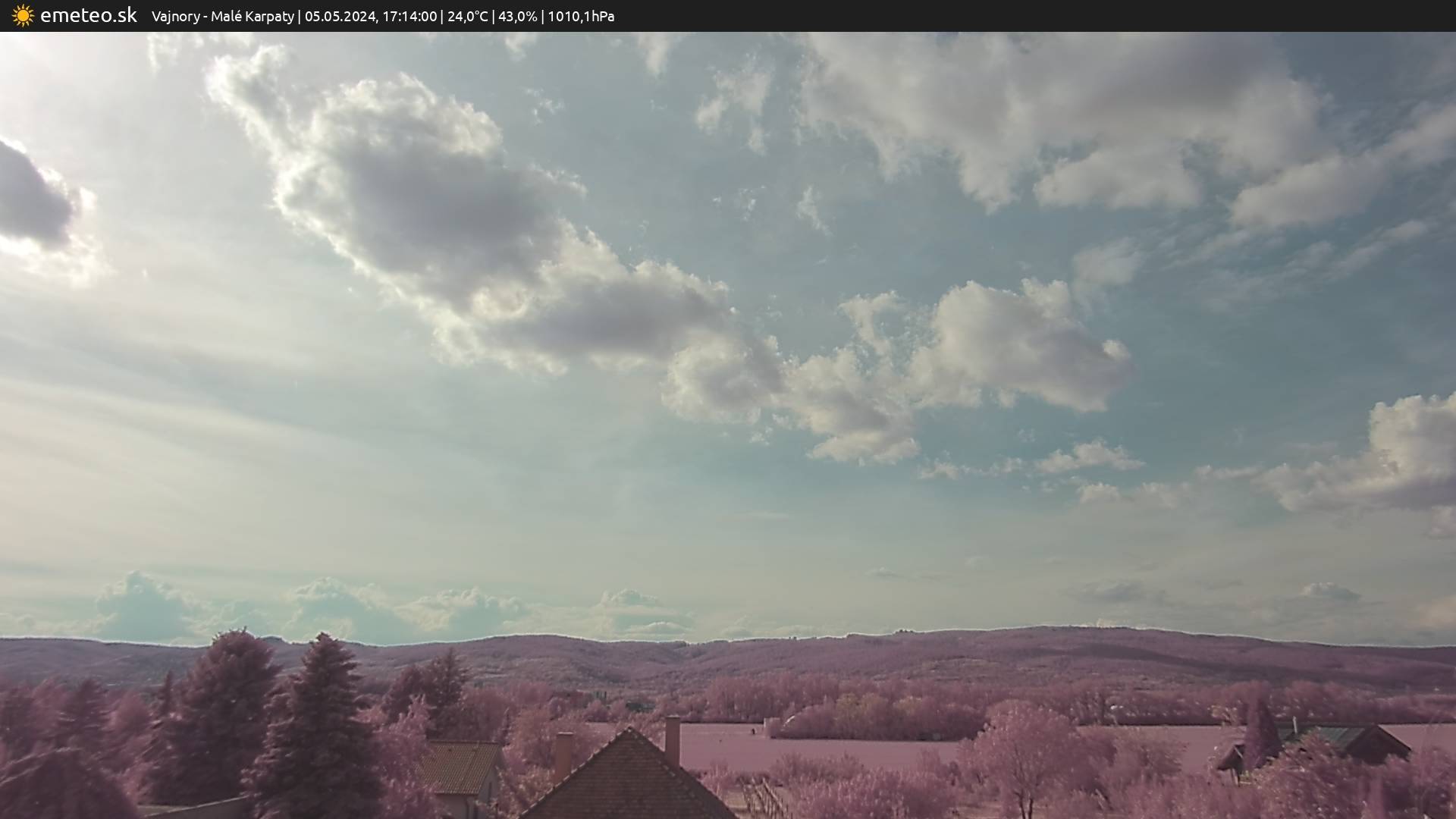Screen dimensions: 1456x819
Task: Click the 17:14:00 timestamp in header
Action: (409, 17)
